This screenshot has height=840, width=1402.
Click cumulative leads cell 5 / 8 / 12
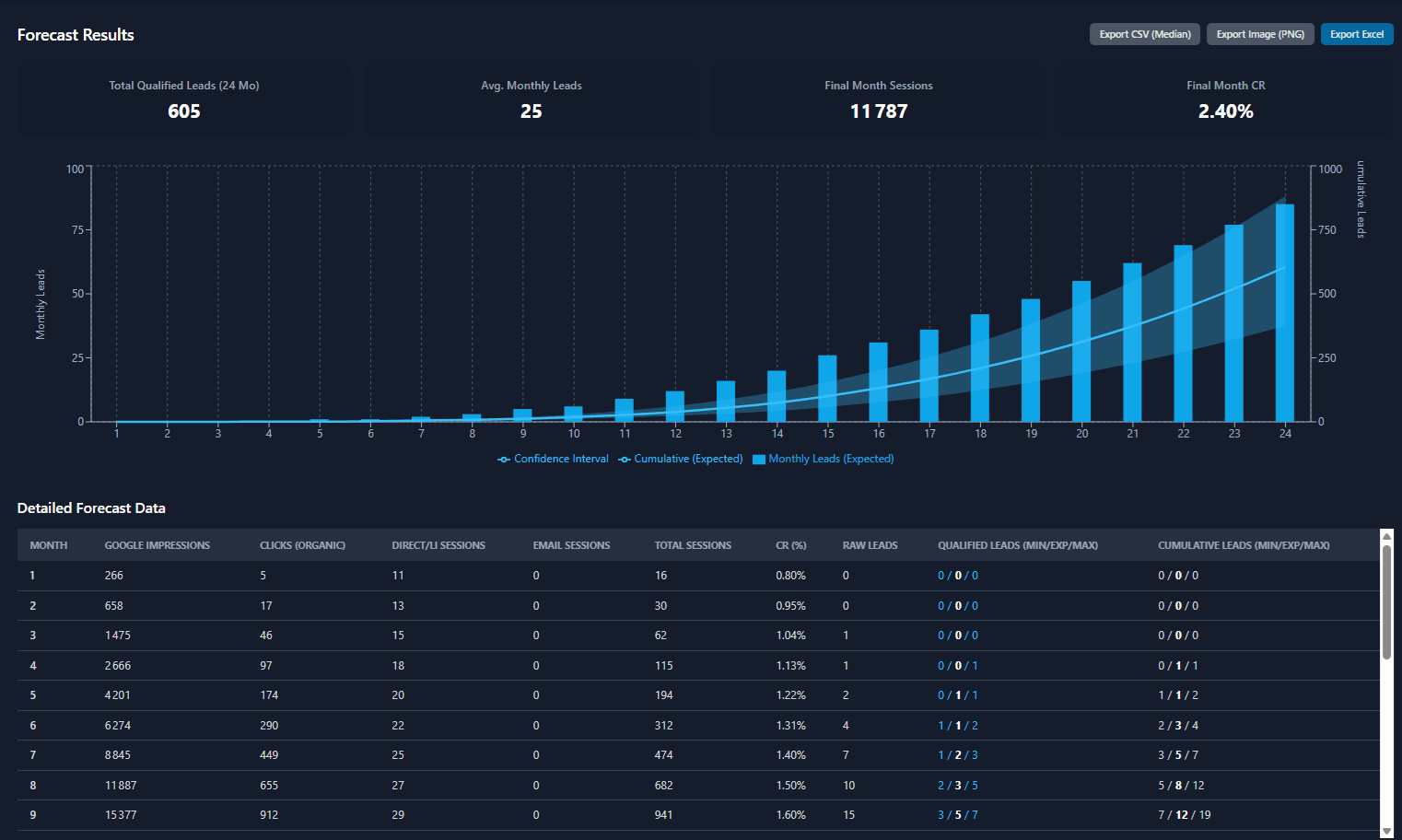pos(1181,786)
